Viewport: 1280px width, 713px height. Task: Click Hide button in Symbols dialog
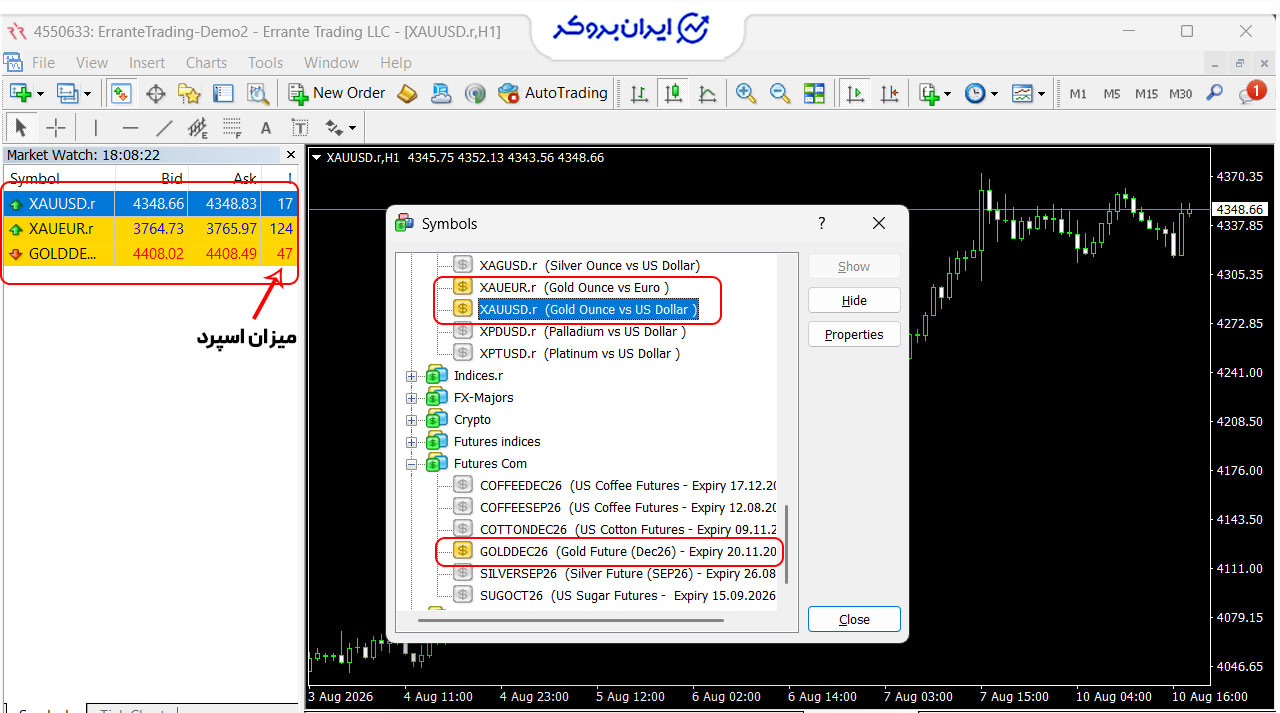(854, 300)
